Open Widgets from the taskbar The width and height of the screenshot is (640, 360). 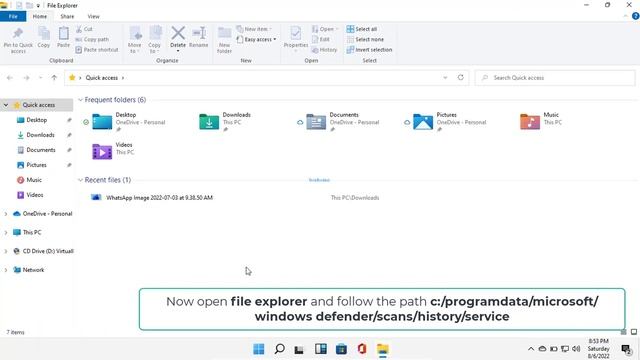tap(321, 349)
